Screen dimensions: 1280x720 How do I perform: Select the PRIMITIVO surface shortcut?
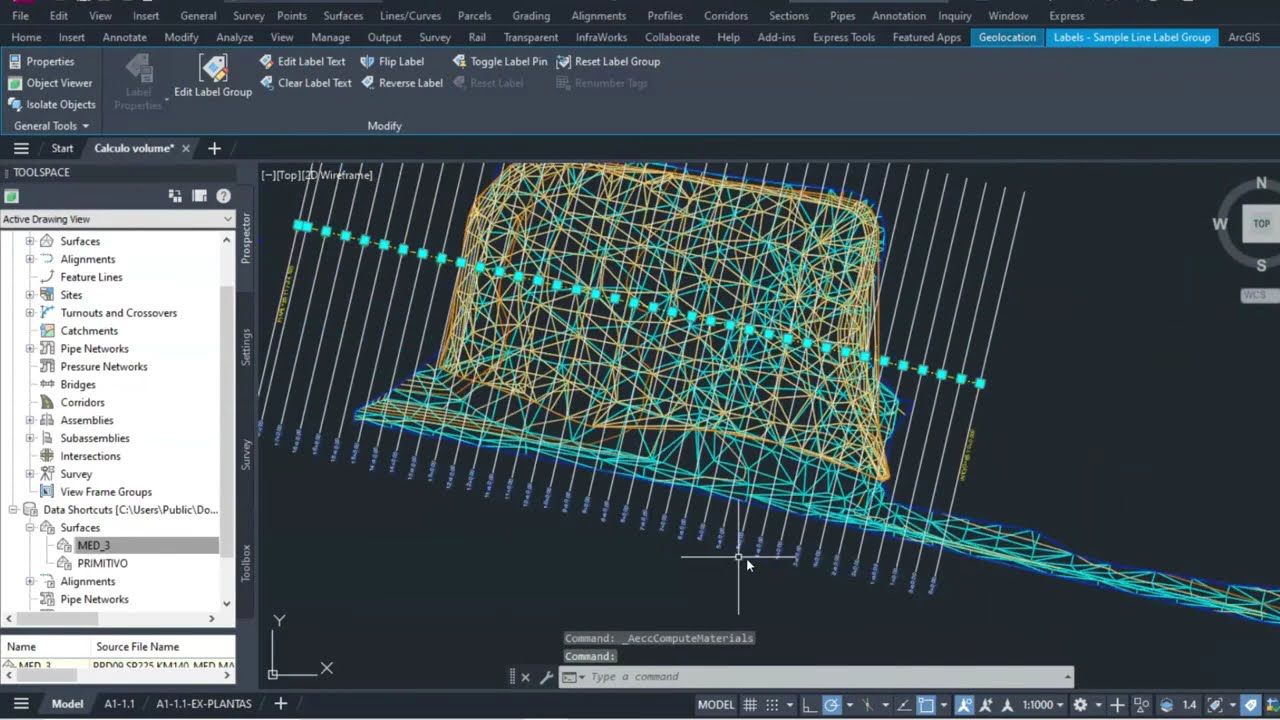coord(102,563)
